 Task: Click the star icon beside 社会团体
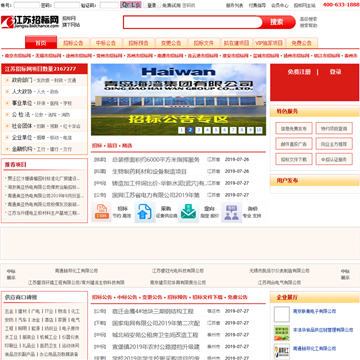point(7,126)
